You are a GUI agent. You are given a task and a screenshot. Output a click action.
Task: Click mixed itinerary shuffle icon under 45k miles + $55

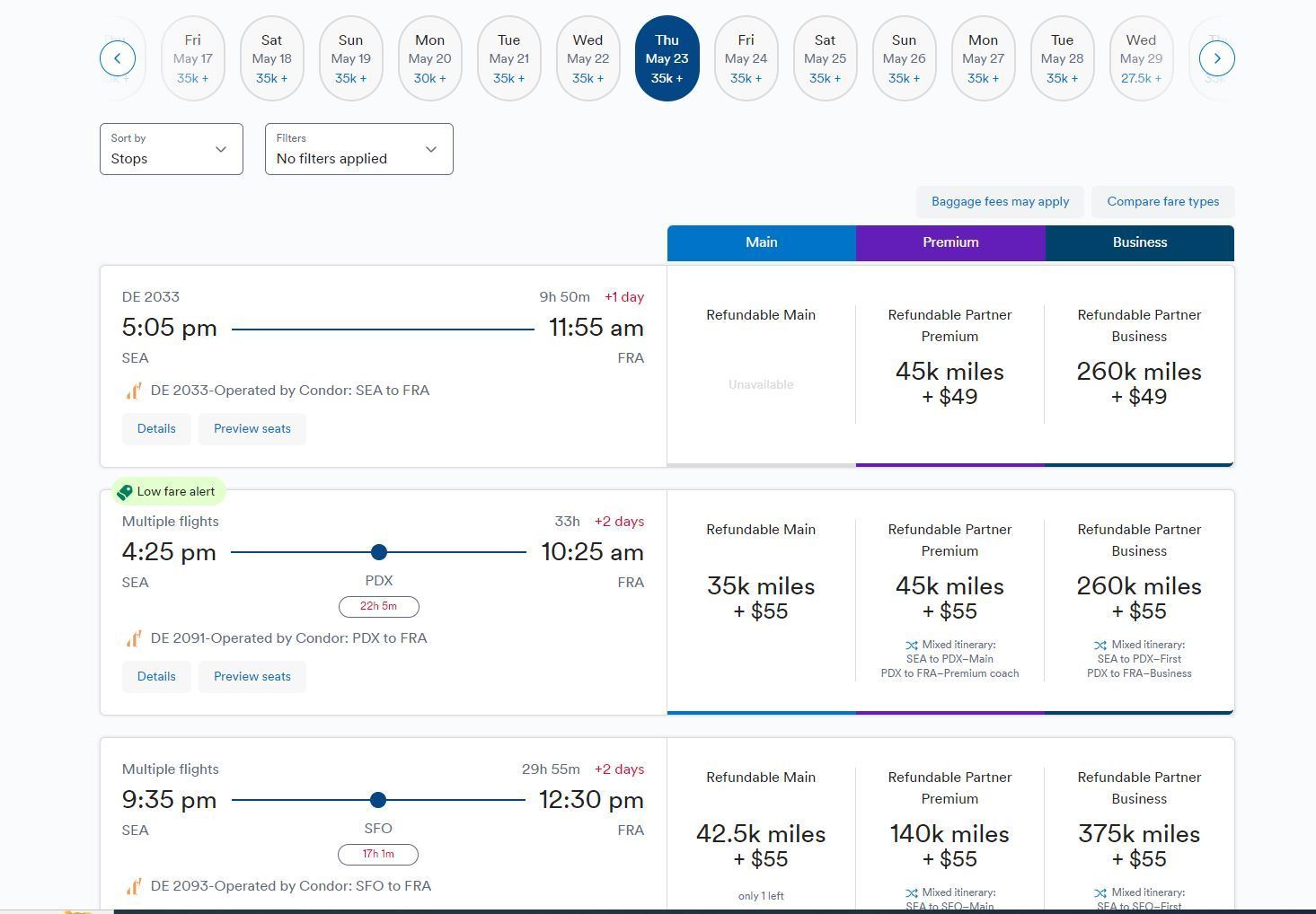[x=912, y=645]
